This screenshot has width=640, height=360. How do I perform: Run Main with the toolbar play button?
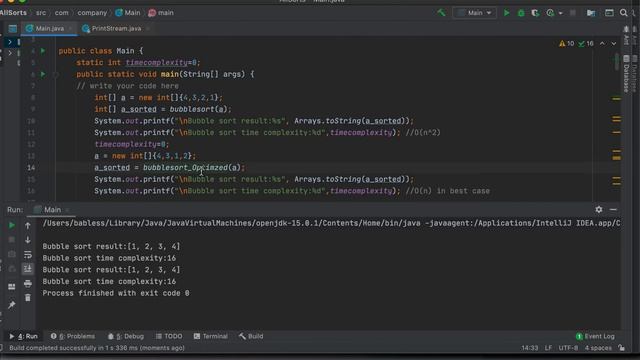point(507,13)
